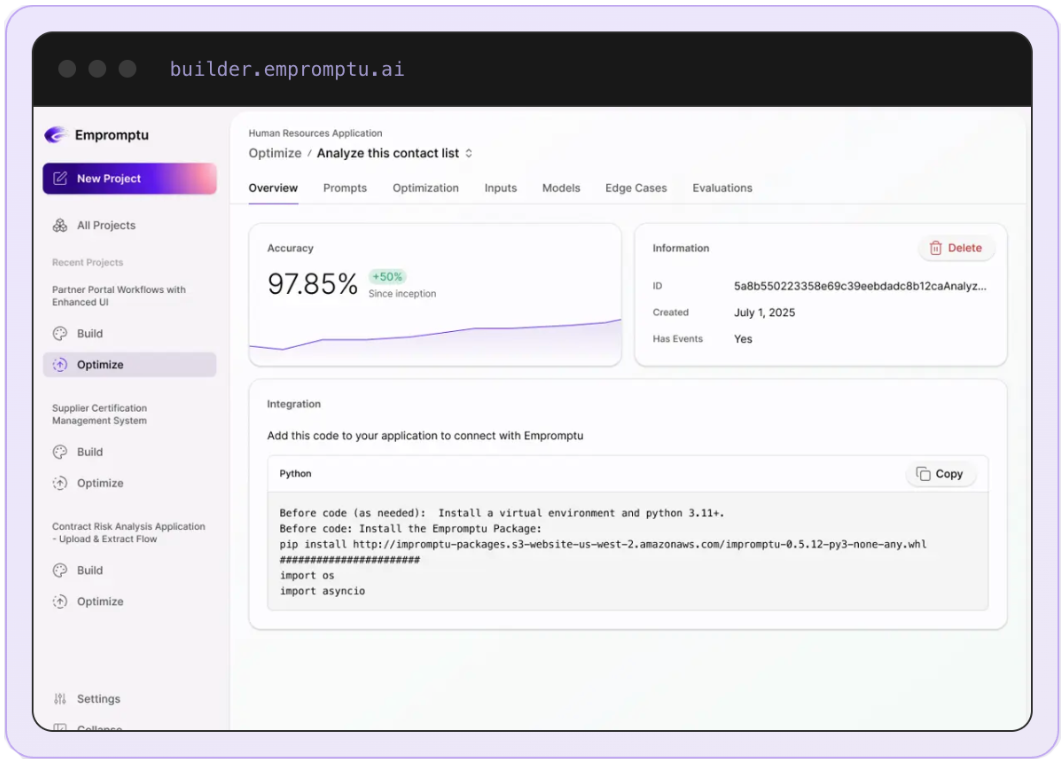Click the 'Recent Projects' heading
Screen dimensions: 1064x763
[x=88, y=263]
